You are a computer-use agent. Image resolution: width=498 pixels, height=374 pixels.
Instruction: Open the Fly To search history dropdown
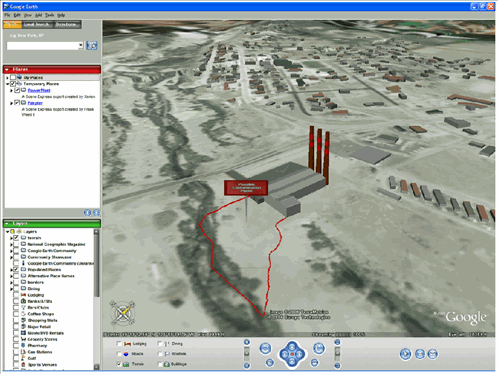(80, 45)
